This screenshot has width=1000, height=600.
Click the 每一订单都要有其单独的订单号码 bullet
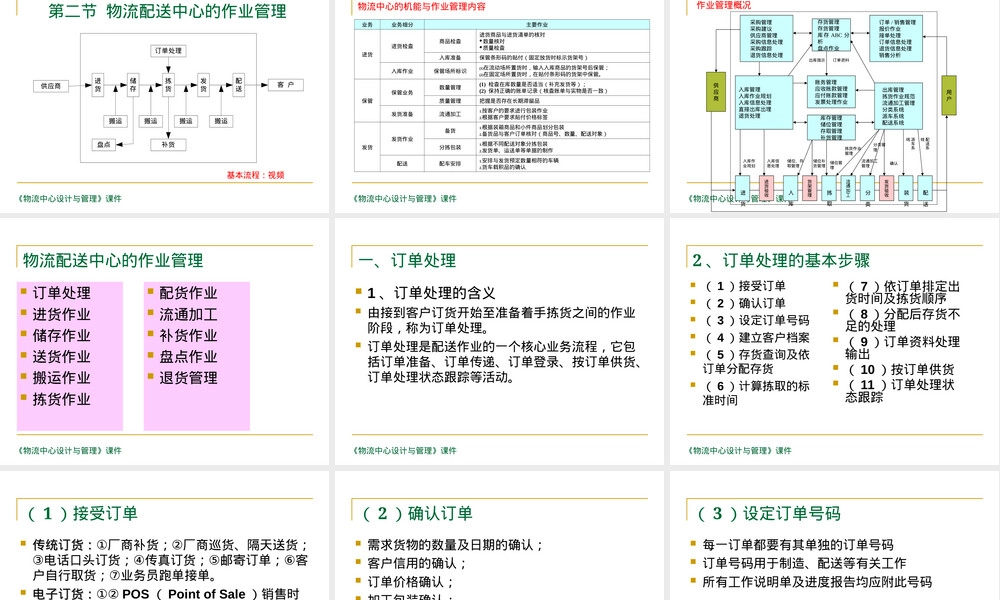797,545
